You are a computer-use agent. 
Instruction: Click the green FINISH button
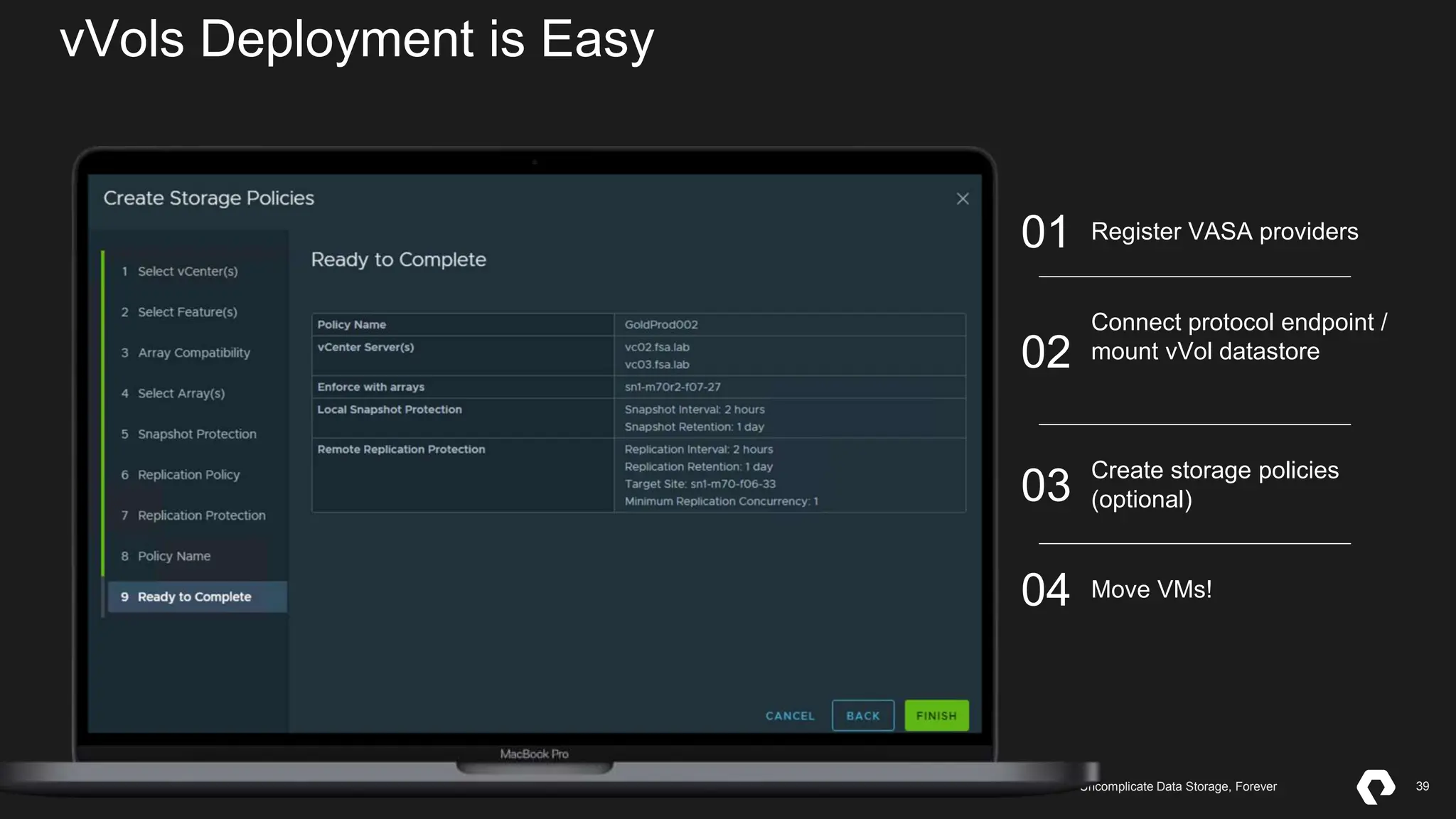click(936, 716)
